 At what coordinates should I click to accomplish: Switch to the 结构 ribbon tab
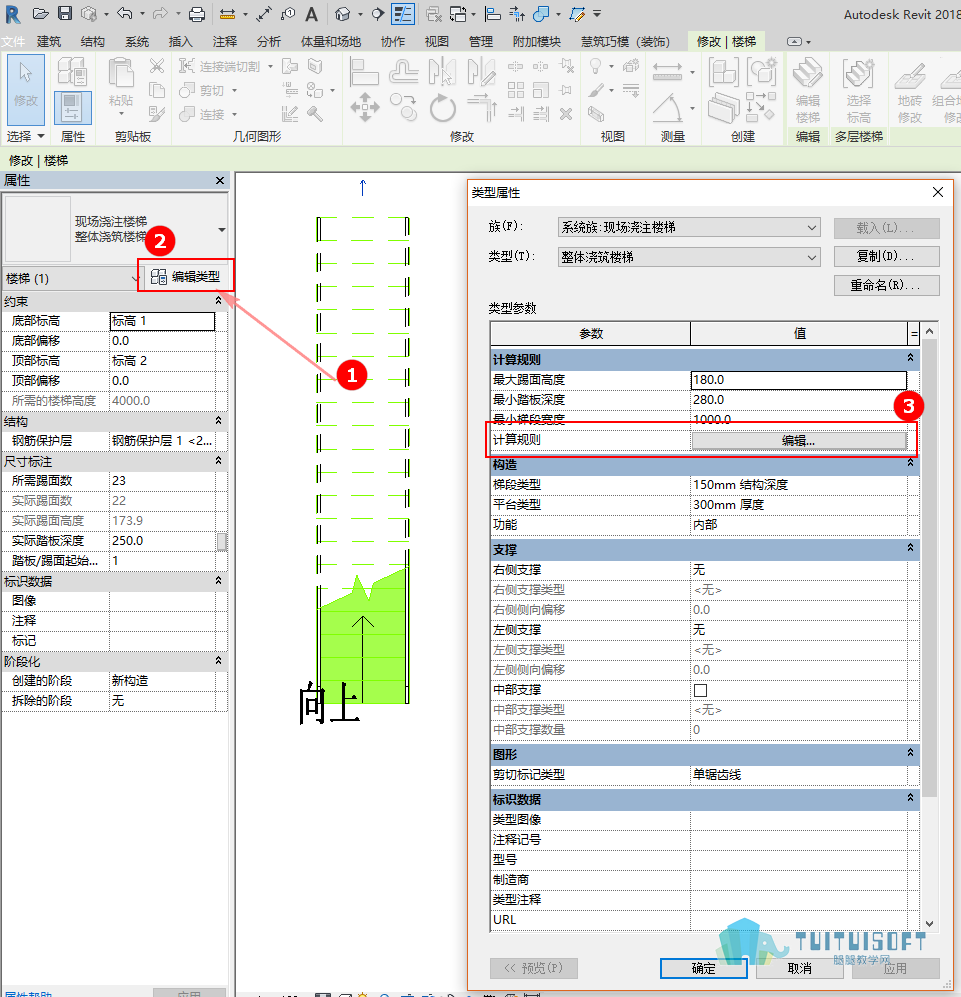point(93,41)
